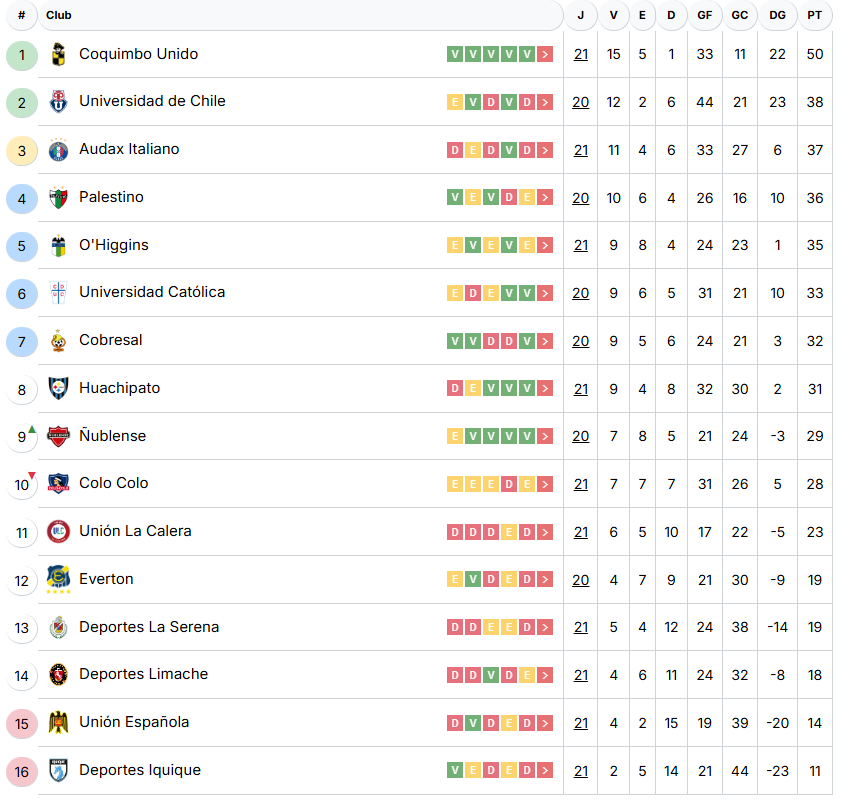Click the Coquimbo Unido club crest
Image resolution: width=841 pixels, height=799 pixels.
pos(58,54)
